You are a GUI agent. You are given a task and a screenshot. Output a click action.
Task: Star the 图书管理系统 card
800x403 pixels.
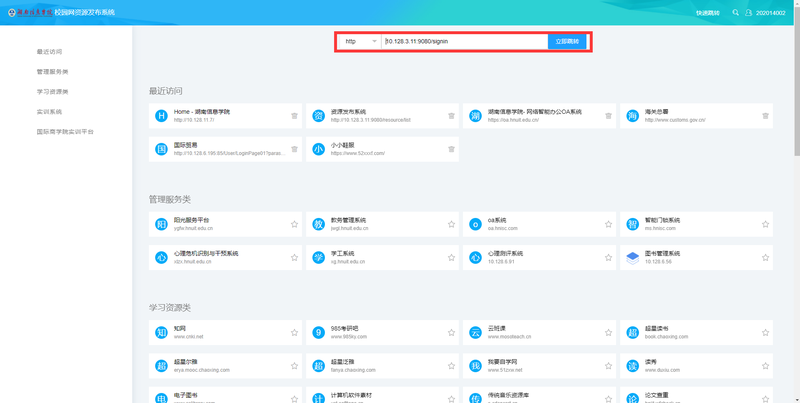pyautogui.click(x=765, y=258)
